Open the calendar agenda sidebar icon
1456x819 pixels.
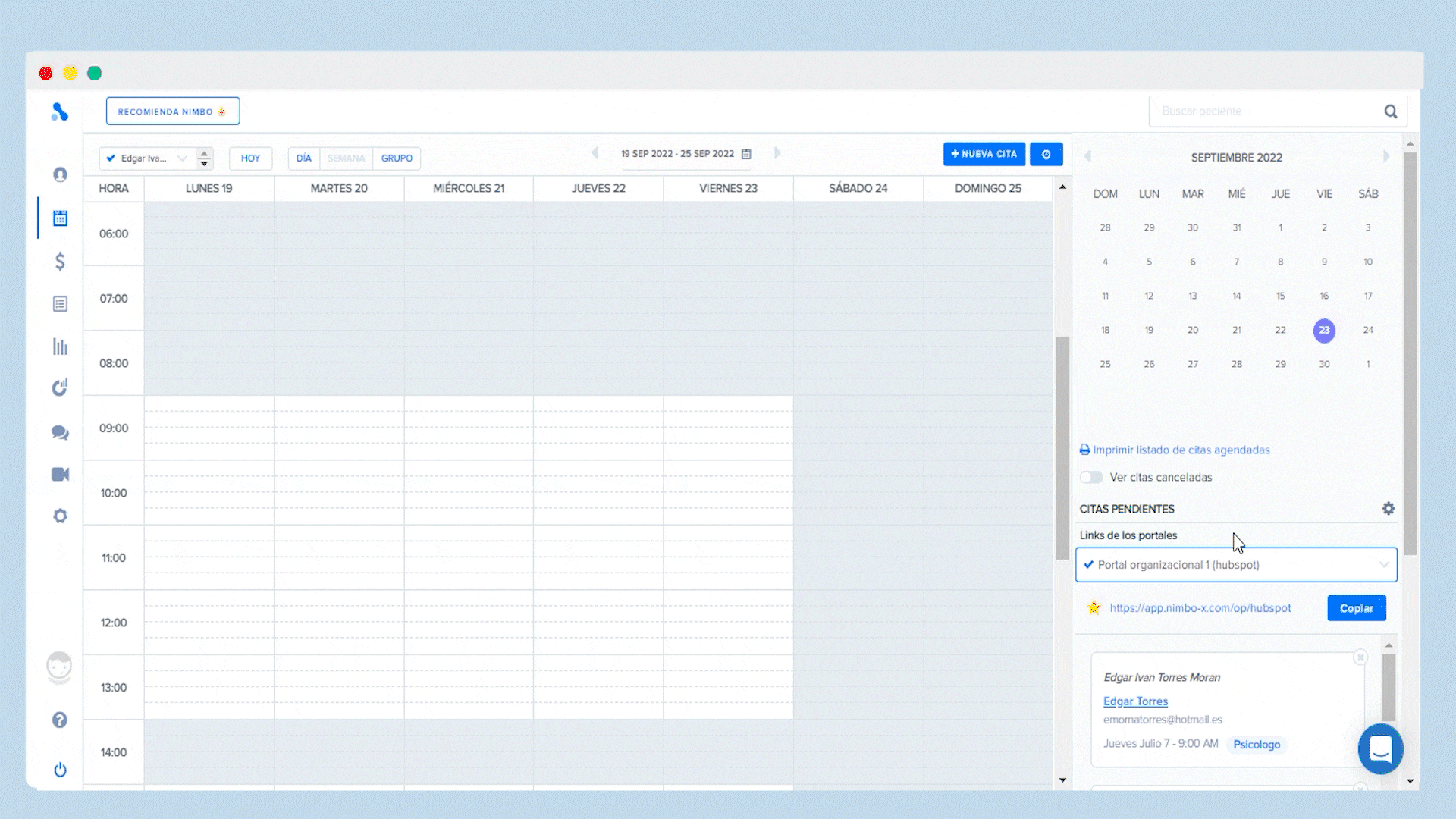coord(60,218)
